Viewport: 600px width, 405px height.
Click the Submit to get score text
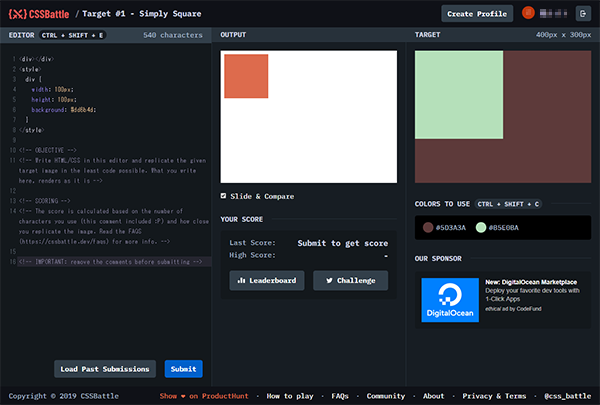click(342, 243)
